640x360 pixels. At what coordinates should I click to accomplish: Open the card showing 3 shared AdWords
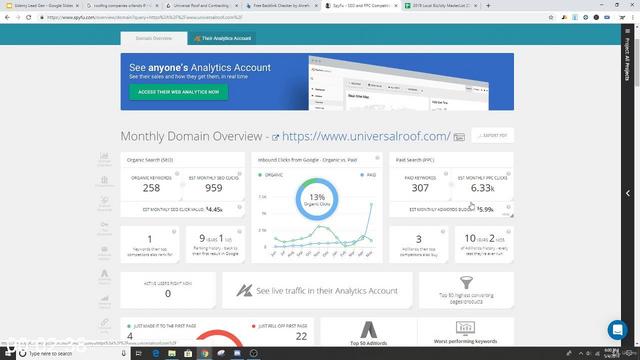click(x=419, y=244)
